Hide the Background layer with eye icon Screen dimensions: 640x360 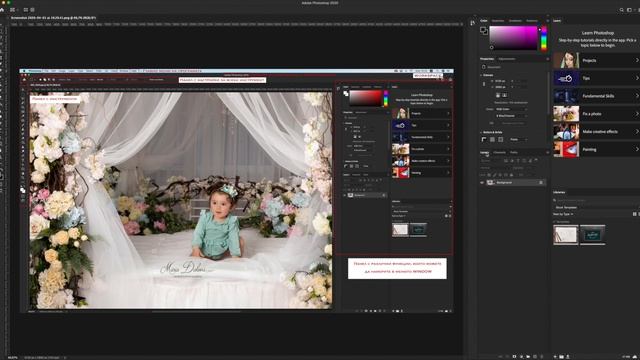[x=482, y=182]
